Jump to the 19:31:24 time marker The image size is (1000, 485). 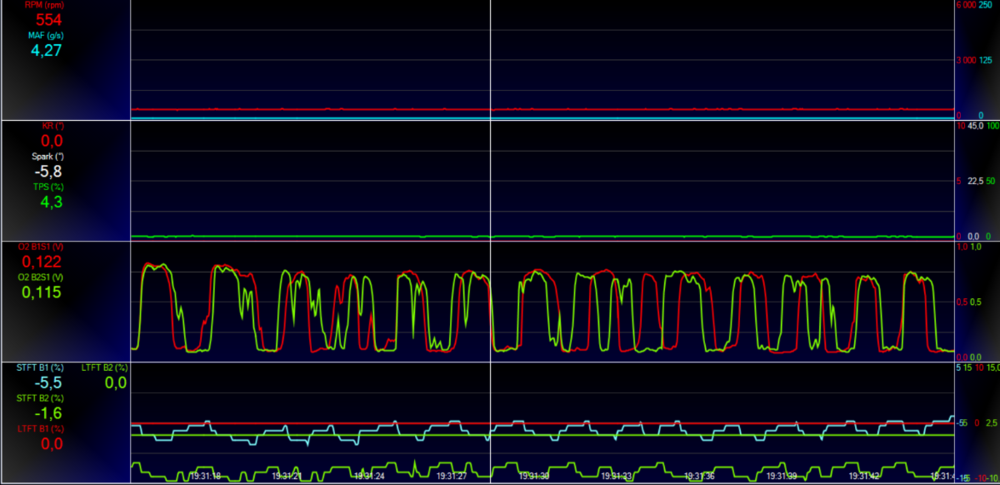click(x=368, y=476)
